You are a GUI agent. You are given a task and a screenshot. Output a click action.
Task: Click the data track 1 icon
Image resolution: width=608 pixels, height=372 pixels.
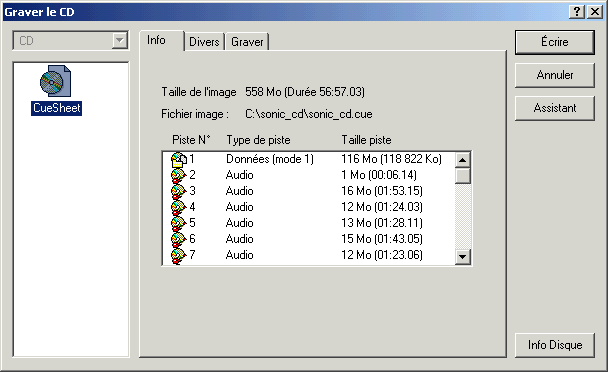pos(179,159)
